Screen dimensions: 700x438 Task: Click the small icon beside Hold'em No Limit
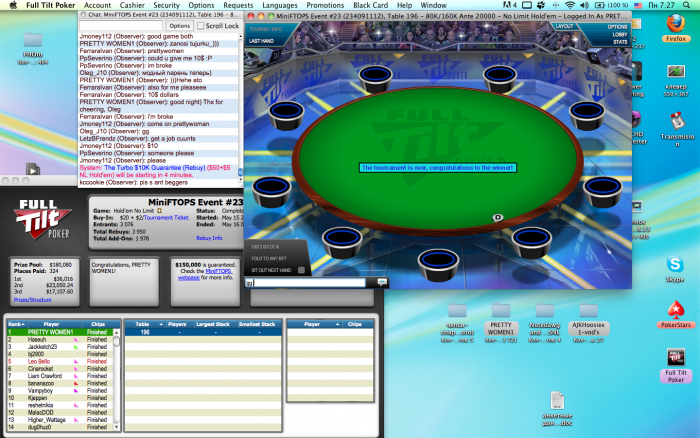coord(159,211)
